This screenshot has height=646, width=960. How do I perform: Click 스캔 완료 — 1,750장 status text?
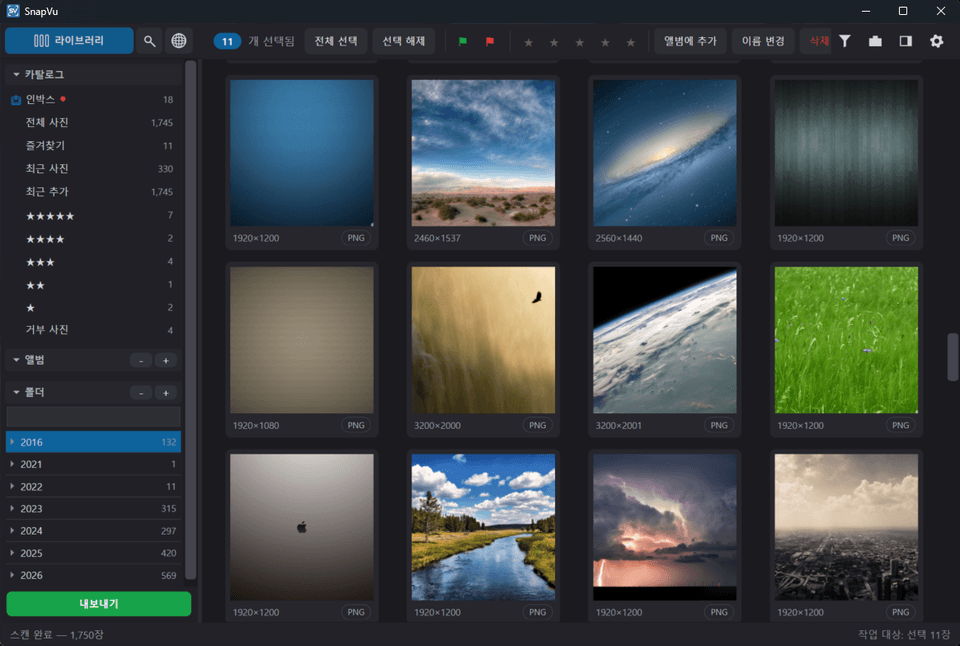pos(57,634)
